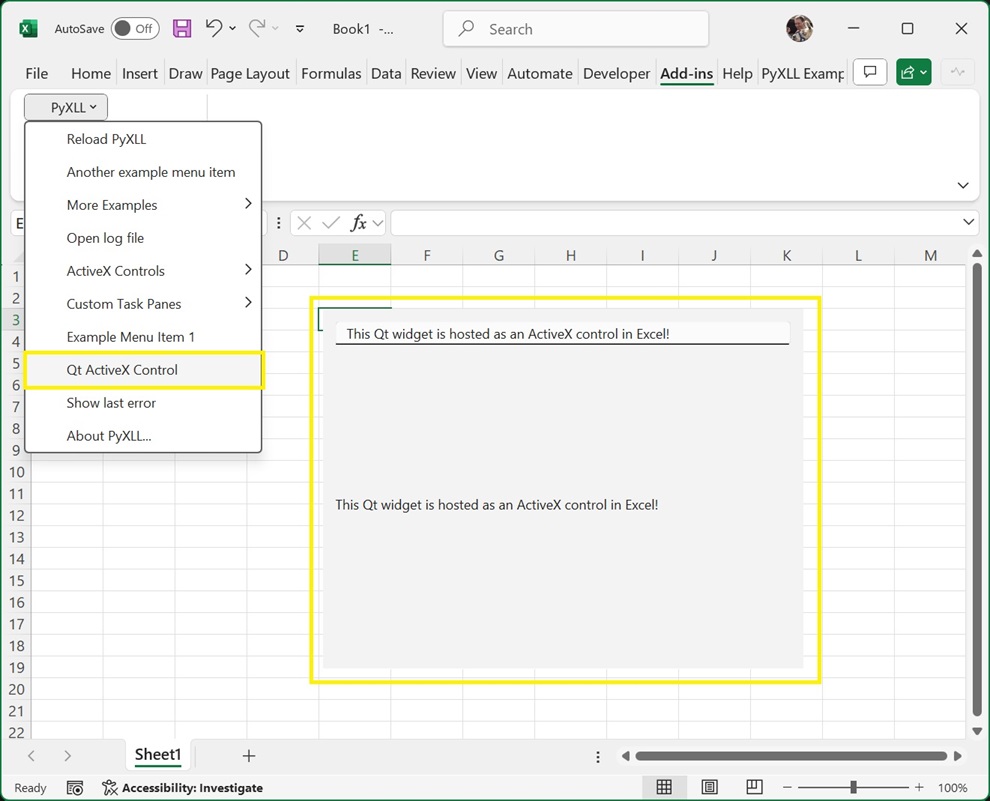Open the macro recording status icon
Image resolution: width=990 pixels, height=801 pixels.
pyautogui.click(x=75, y=788)
